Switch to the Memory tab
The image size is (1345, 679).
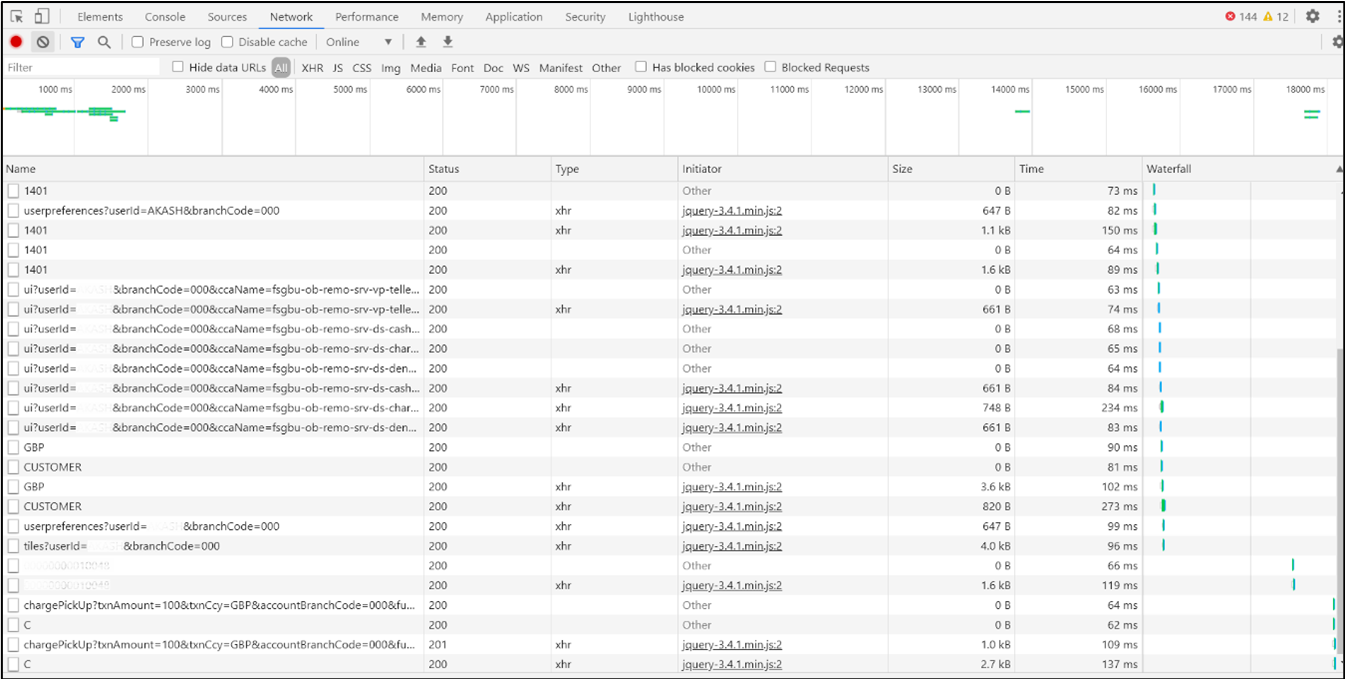(442, 17)
